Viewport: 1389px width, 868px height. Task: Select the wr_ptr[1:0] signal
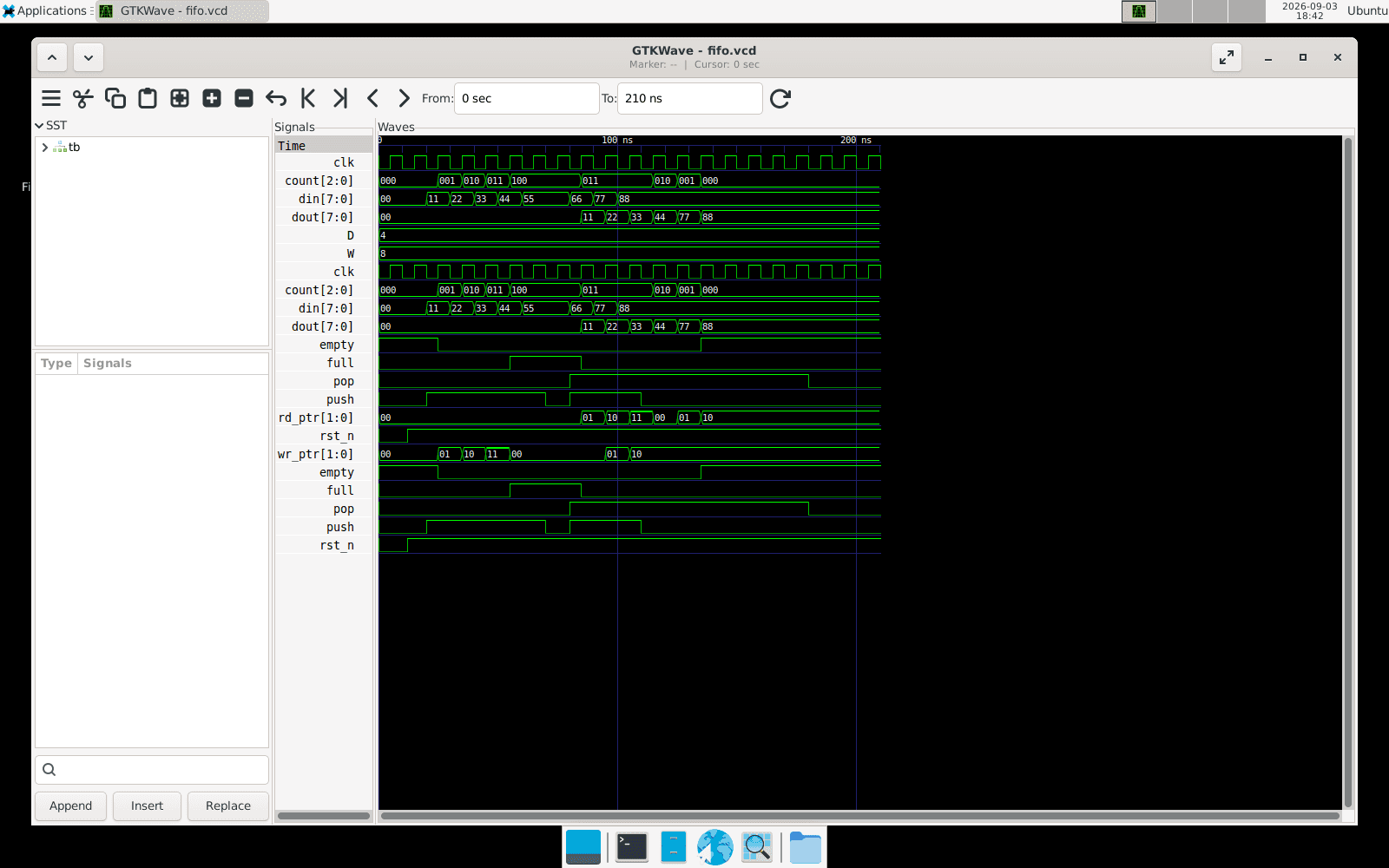point(324,455)
